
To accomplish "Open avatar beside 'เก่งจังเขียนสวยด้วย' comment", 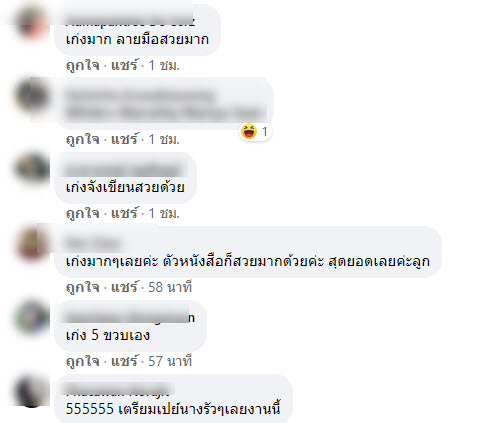I will (32, 168).
